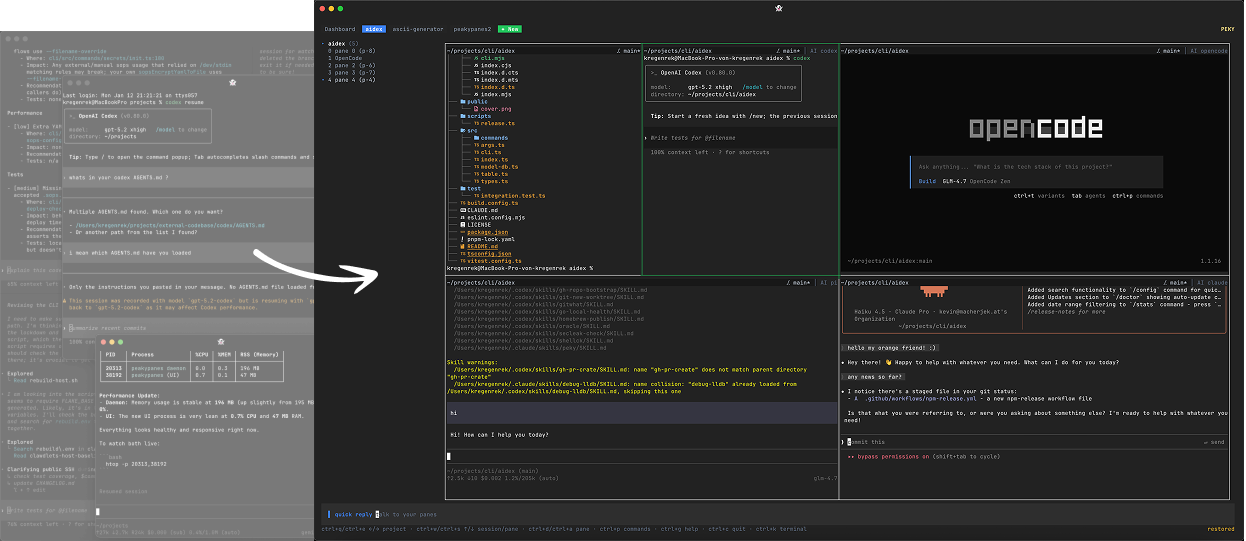Click ctrl+p commands hint in opencode
Image resolution: width=1246 pixels, height=541 pixels.
tap(1138, 196)
